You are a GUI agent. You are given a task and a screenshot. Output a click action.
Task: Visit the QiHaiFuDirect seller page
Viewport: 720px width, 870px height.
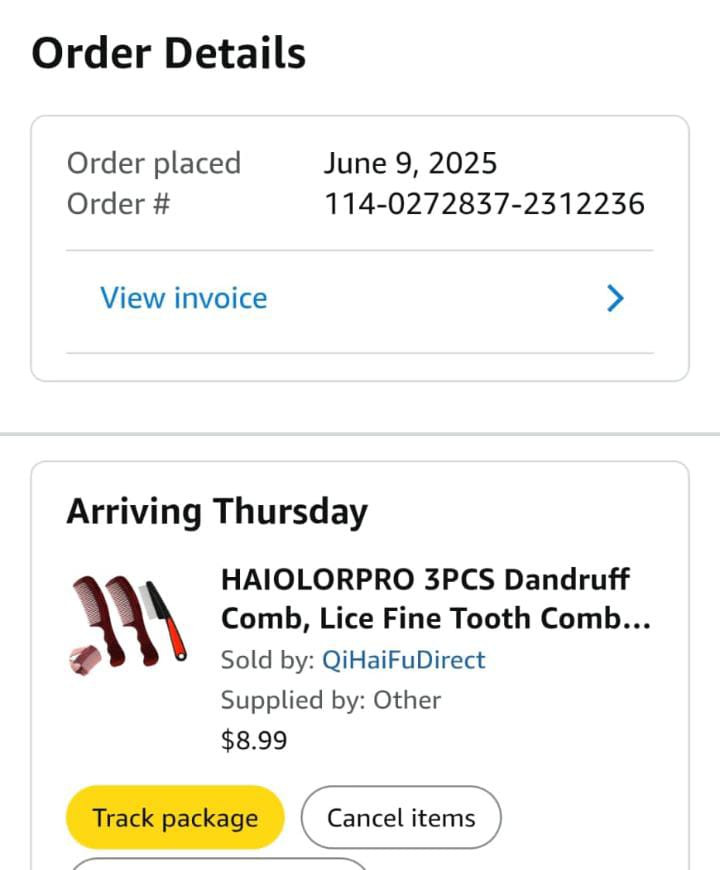point(404,660)
